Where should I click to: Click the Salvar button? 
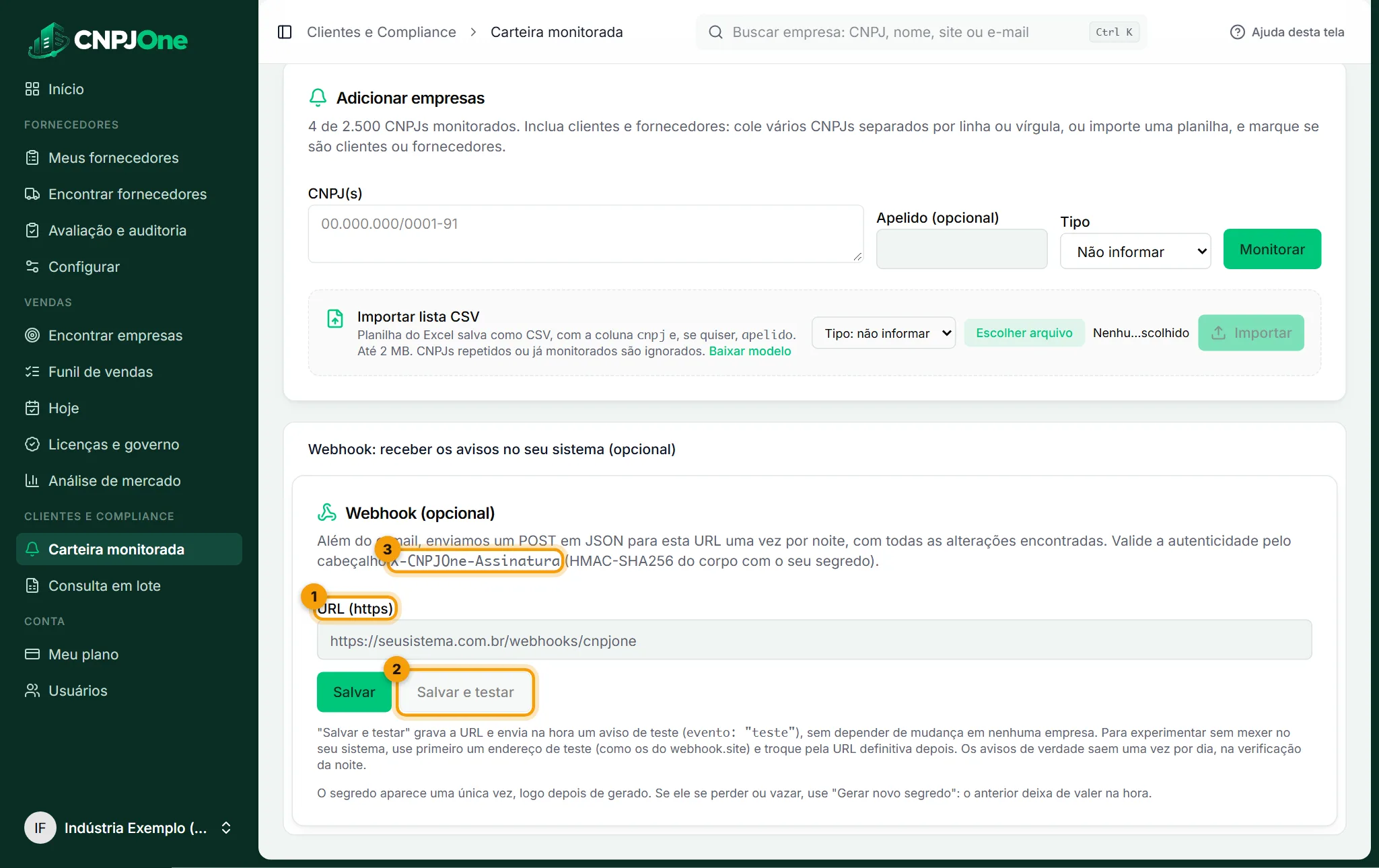point(354,692)
